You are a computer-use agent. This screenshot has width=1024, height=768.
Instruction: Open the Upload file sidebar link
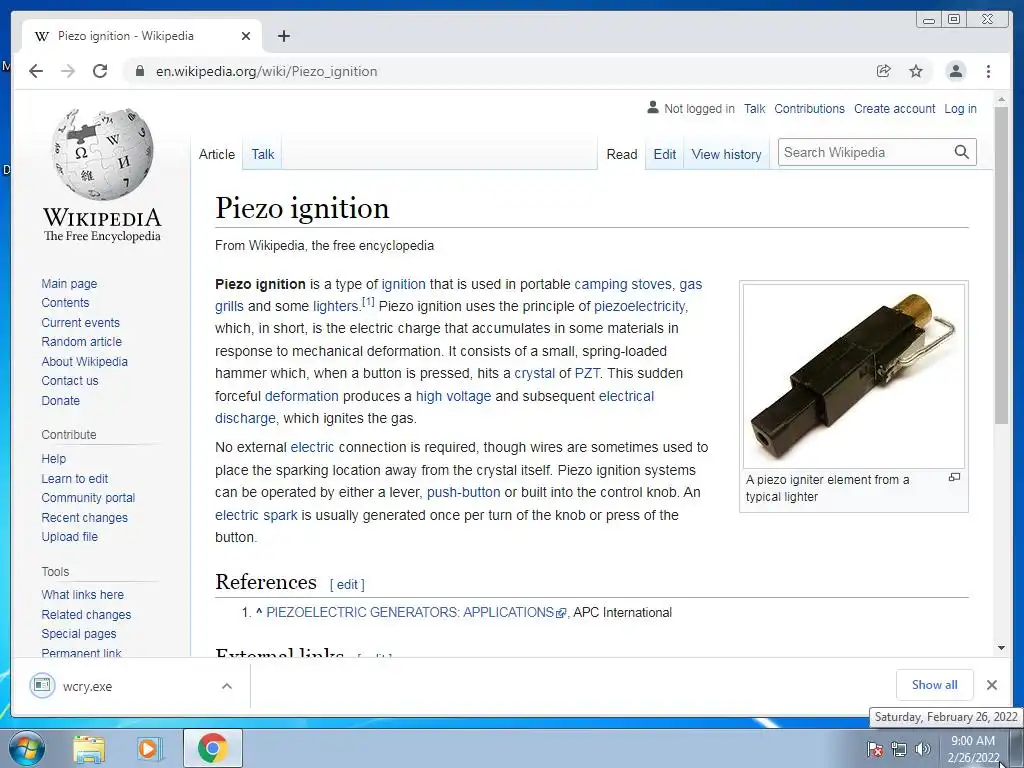click(69, 536)
